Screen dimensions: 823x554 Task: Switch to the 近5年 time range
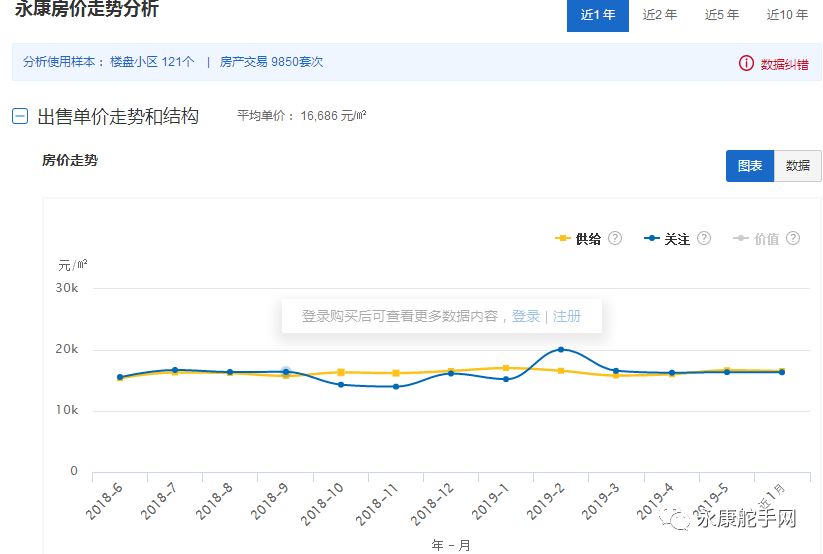click(x=722, y=15)
